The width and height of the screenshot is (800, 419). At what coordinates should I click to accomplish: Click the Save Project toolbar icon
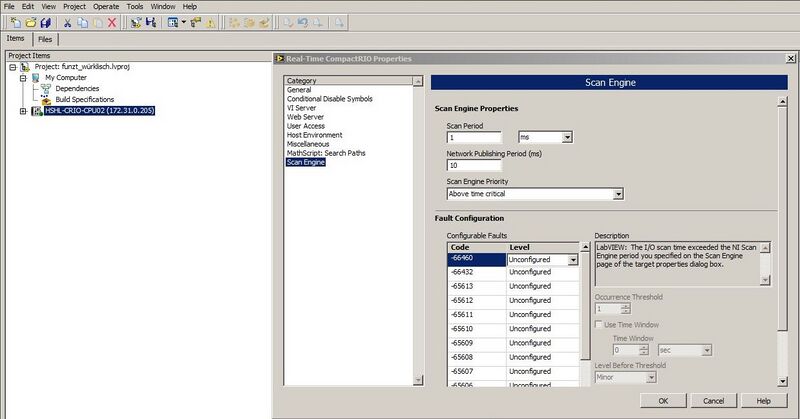[x=45, y=21]
